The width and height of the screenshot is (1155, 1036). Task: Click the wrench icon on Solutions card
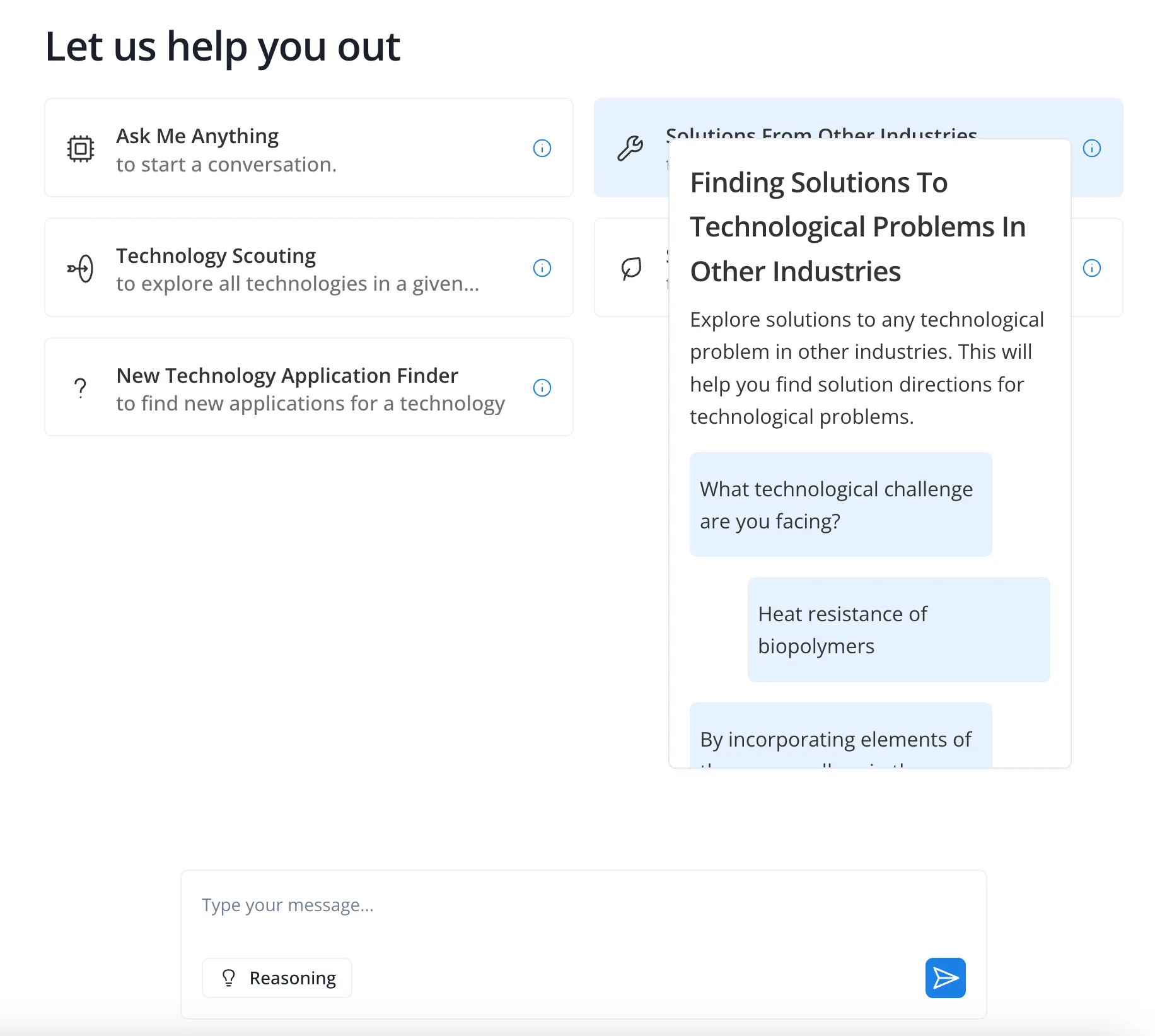tap(630, 149)
